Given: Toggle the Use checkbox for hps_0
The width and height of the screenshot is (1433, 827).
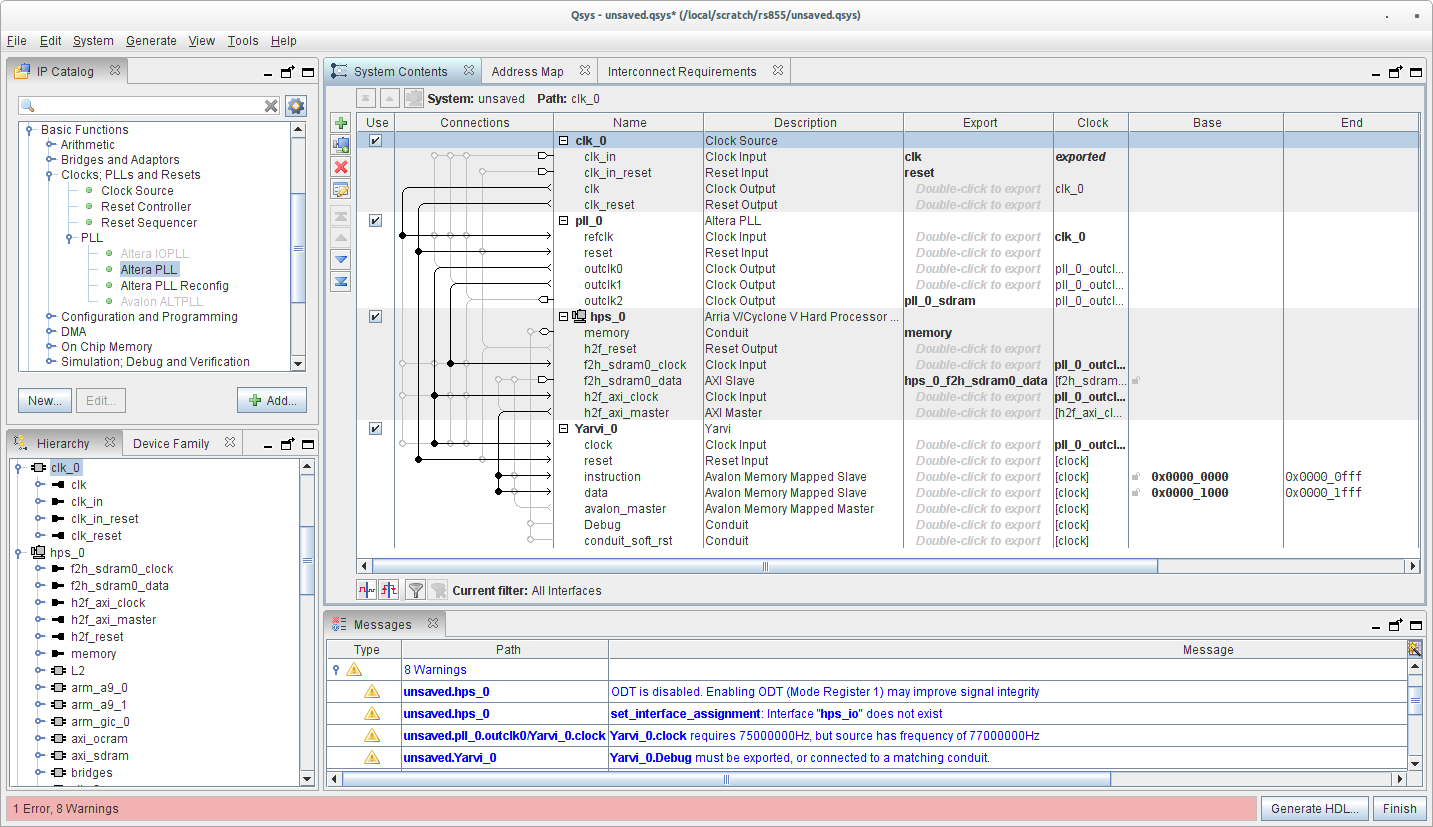Looking at the screenshot, I should 375,317.
